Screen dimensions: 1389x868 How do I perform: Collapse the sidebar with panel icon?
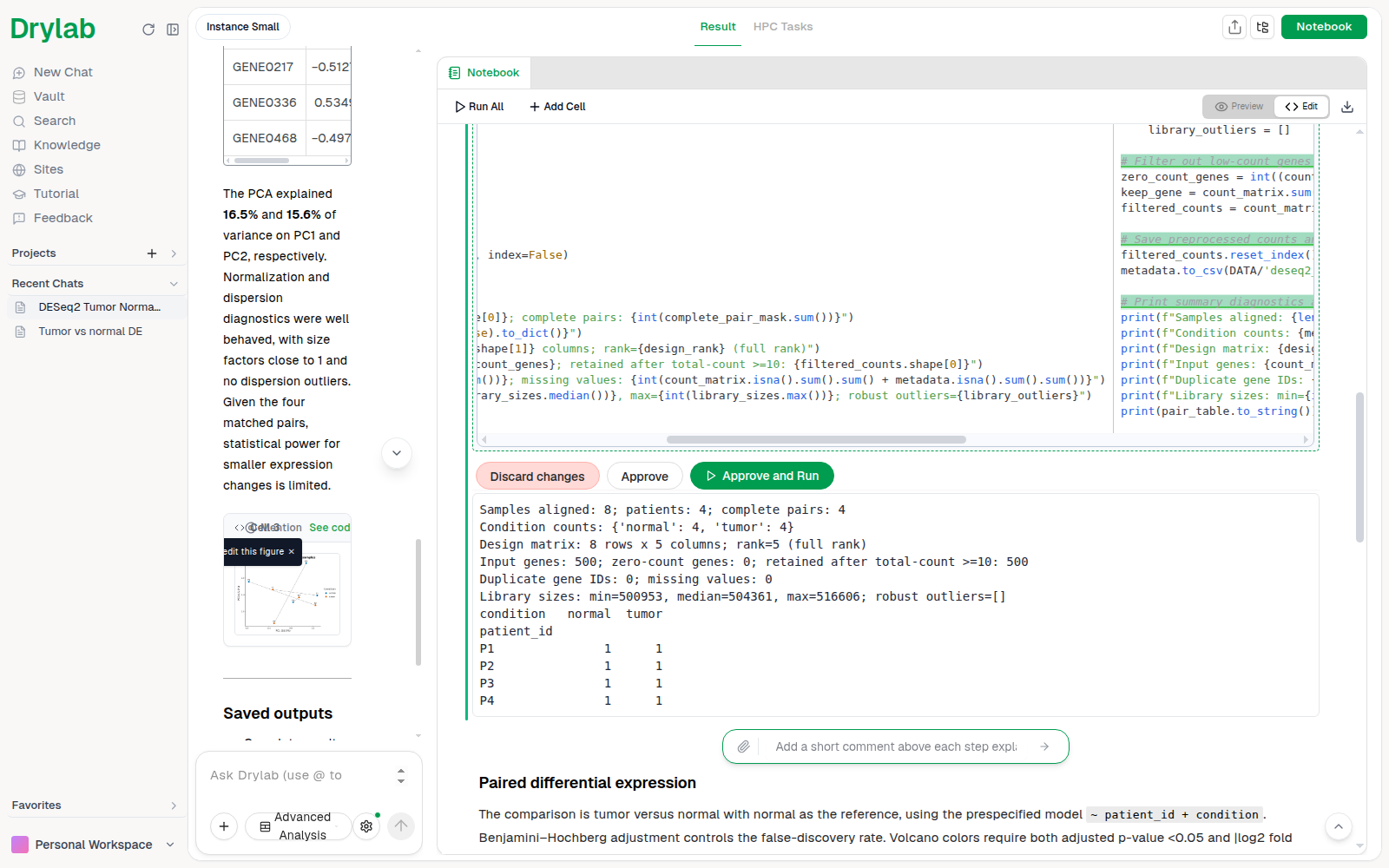pos(173,30)
